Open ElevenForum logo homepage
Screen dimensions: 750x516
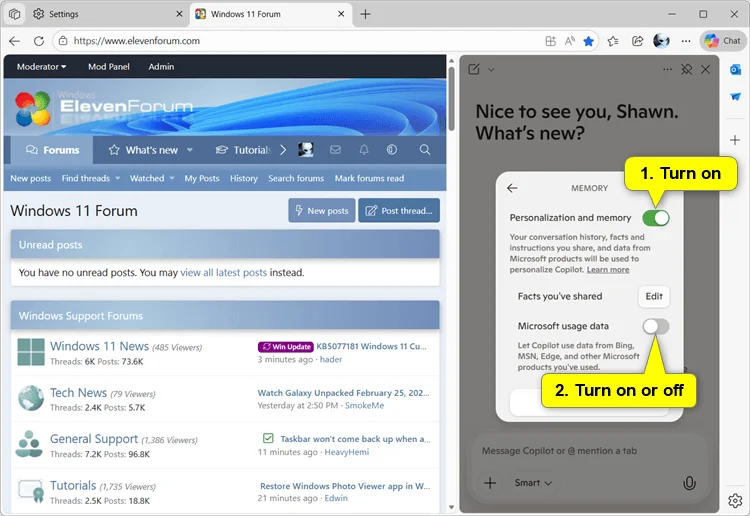pyautogui.click(x=104, y=108)
